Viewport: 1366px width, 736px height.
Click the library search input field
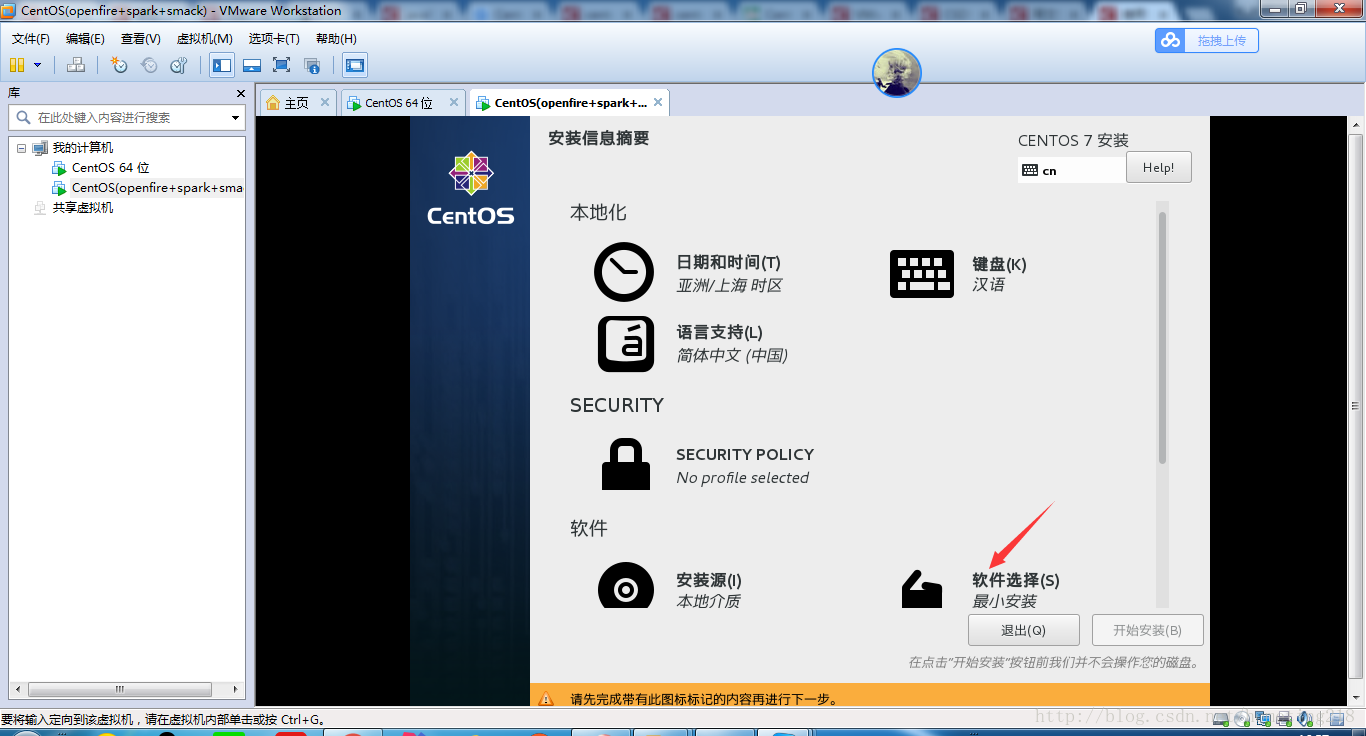[126, 117]
